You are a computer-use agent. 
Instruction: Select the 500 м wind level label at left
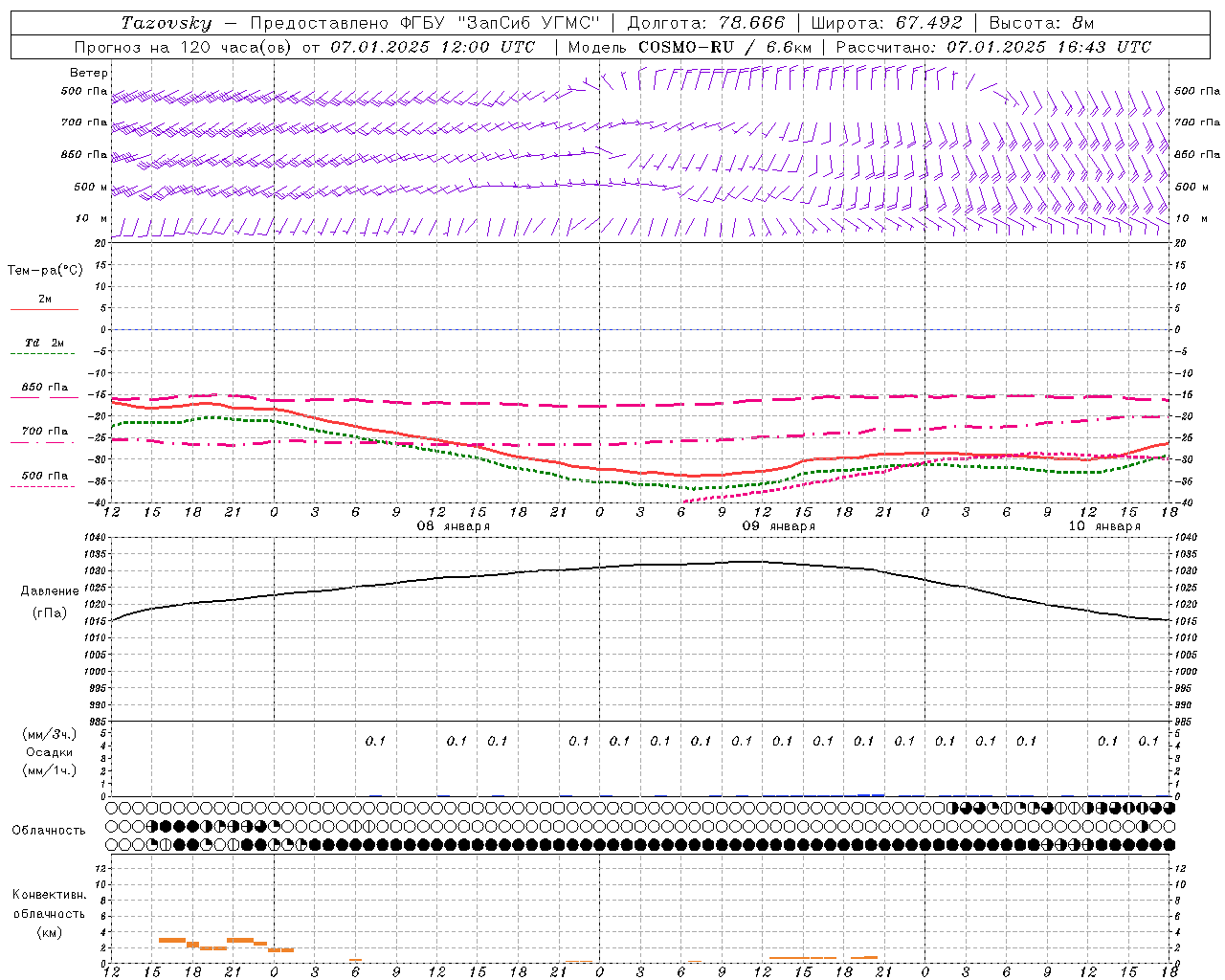(x=91, y=187)
